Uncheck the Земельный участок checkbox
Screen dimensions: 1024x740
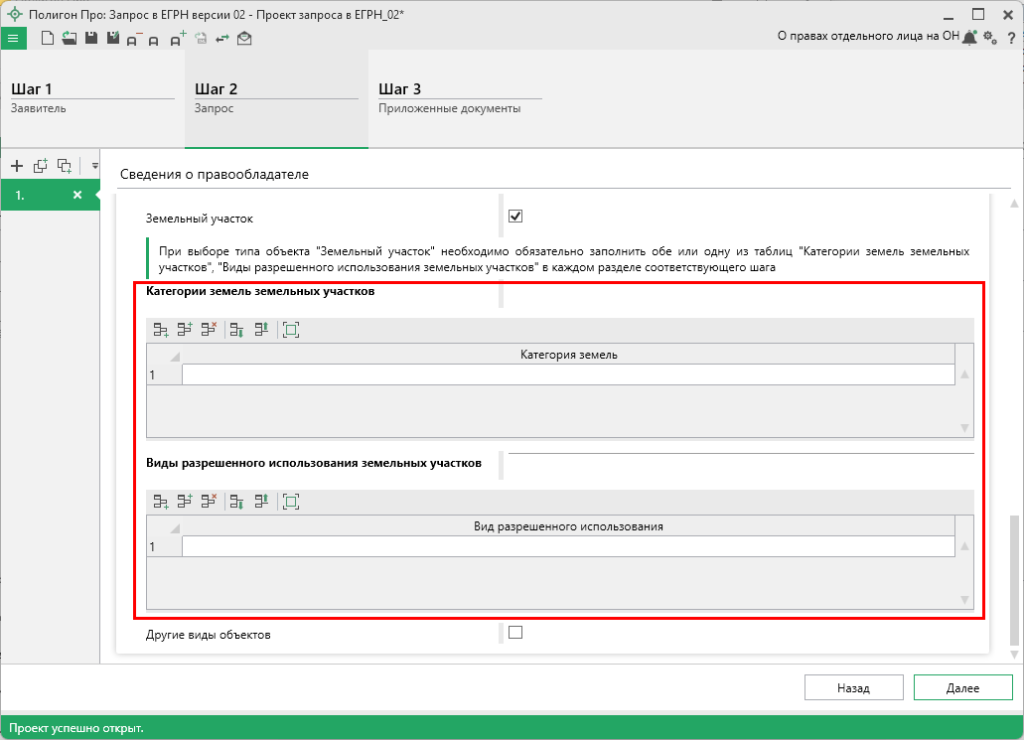tap(516, 216)
